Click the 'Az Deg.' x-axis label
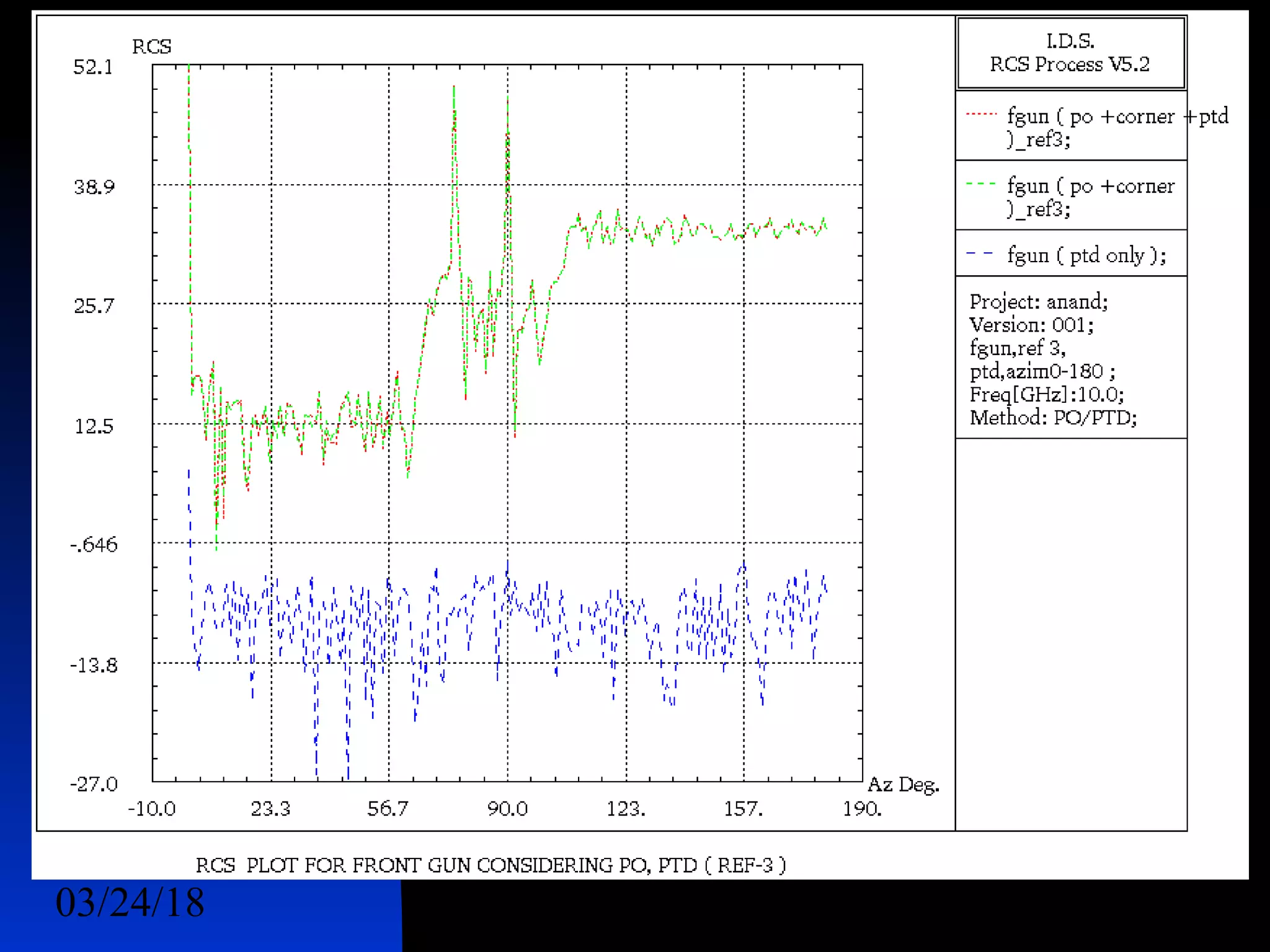 pos(903,785)
